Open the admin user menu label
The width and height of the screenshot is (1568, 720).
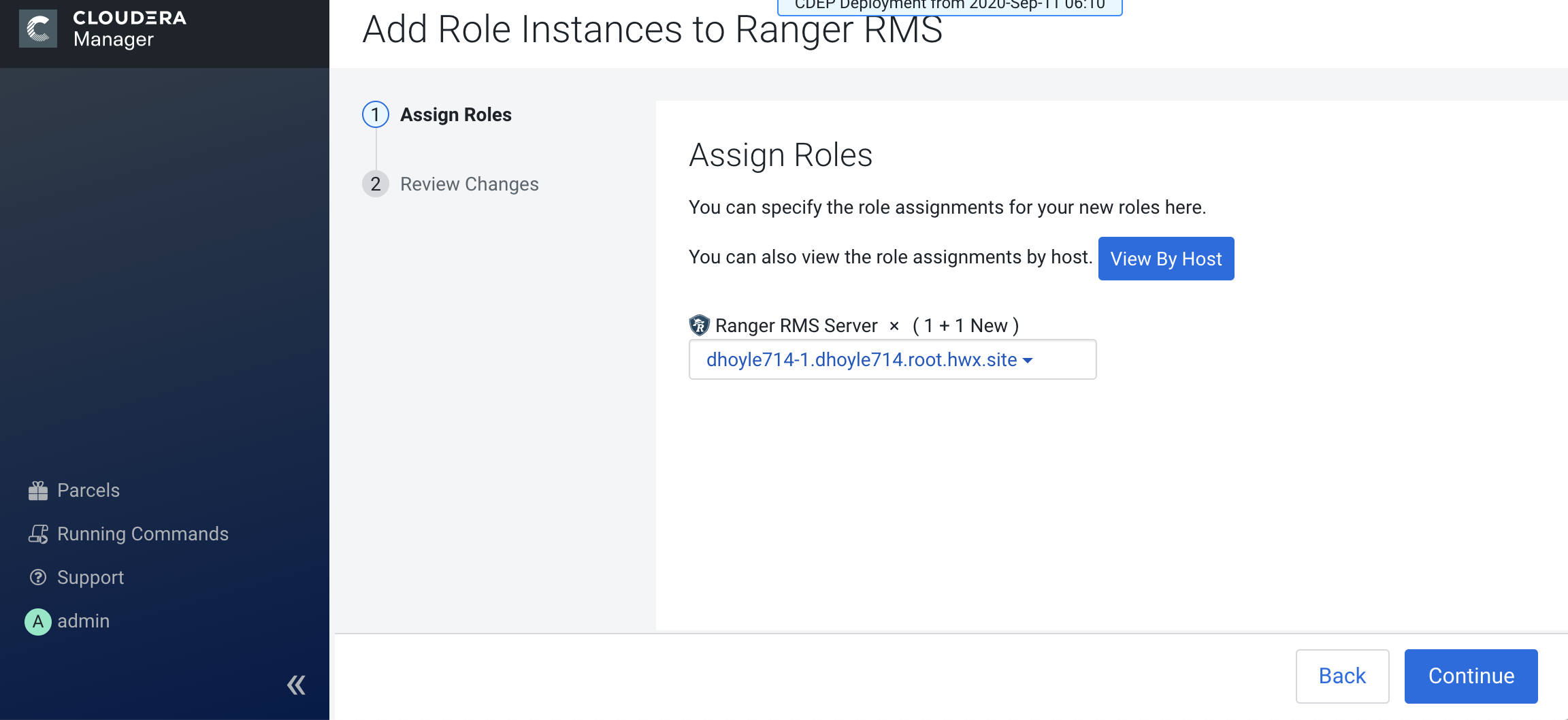pos(83,621)
